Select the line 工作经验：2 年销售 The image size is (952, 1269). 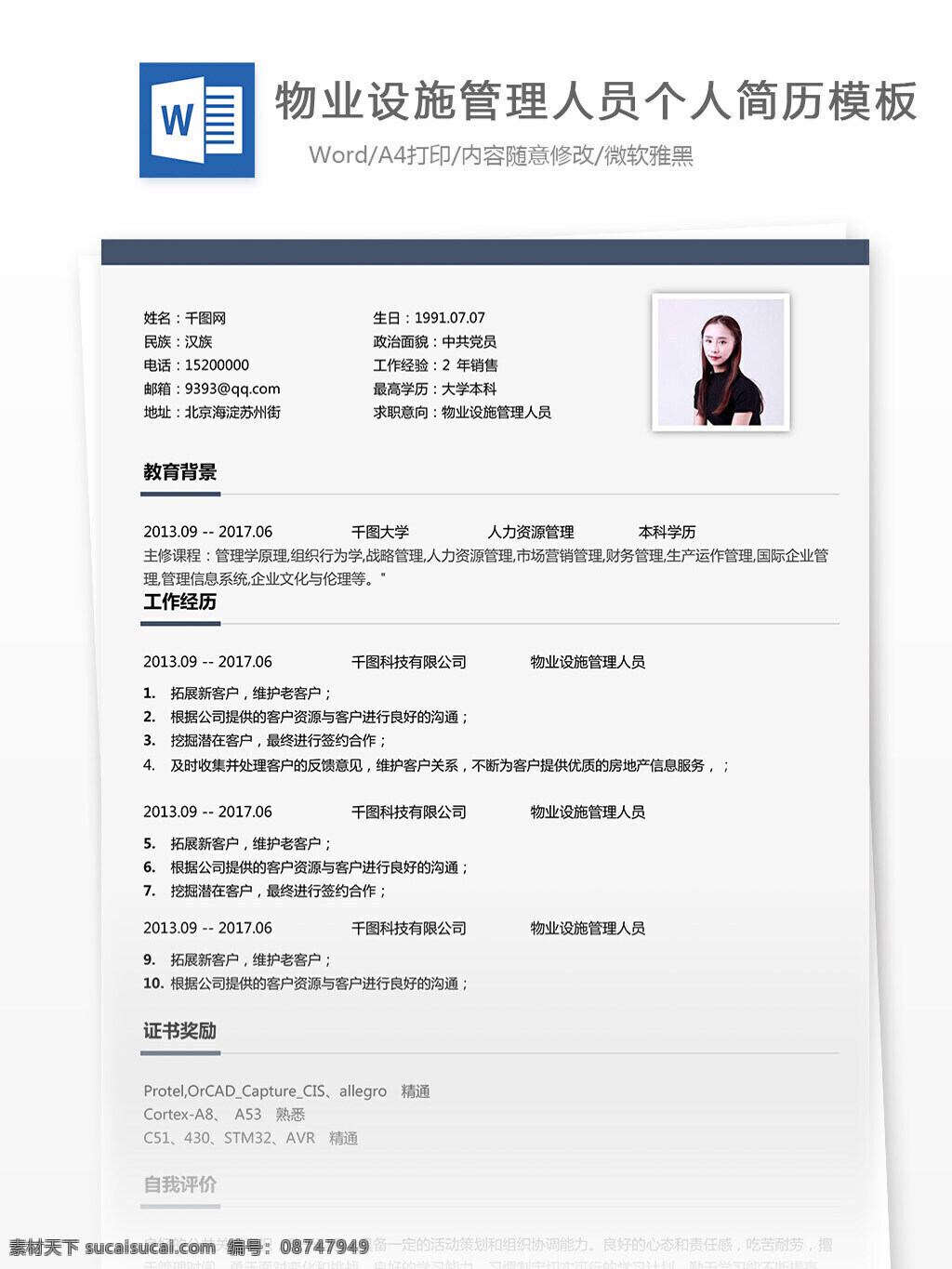[x=436, y=365]
